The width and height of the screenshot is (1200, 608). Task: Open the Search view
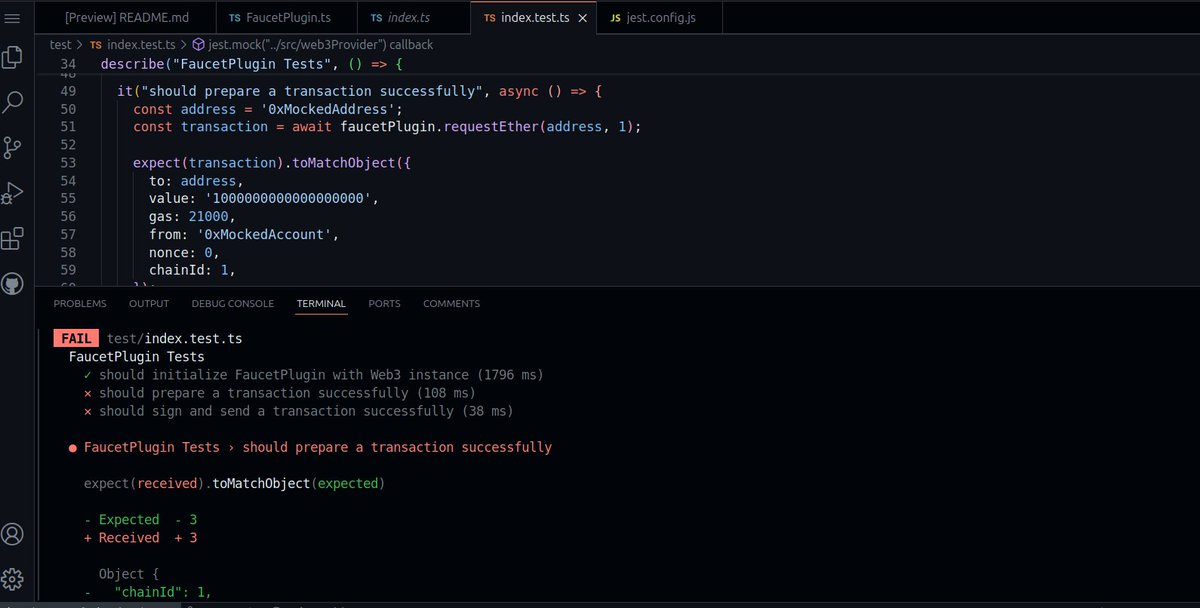pos(13,102)
